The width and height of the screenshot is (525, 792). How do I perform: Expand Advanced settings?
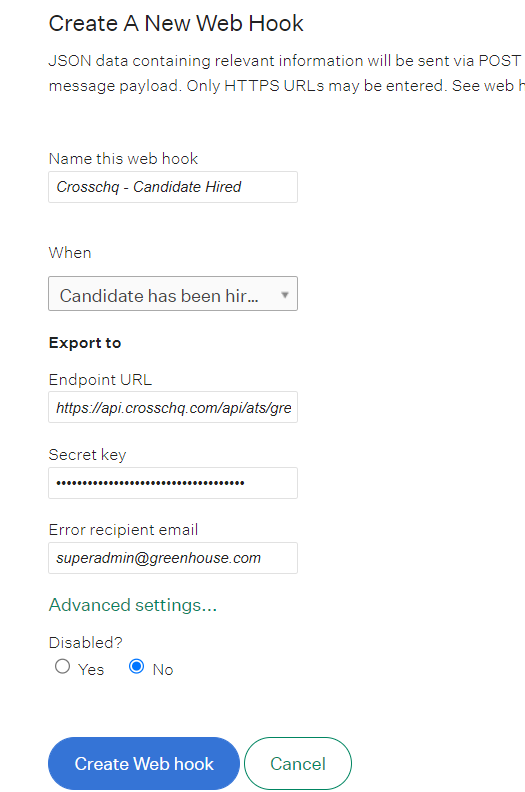[x=132, y=605]
